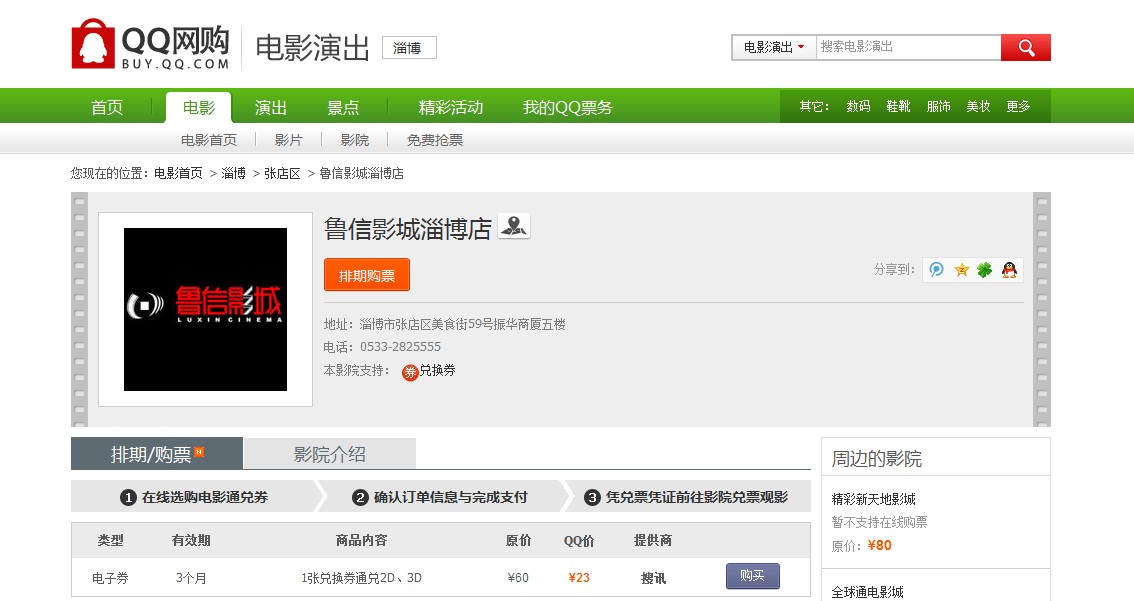Screen dimensions: 1134x601
Task: Open 我的QQ票务 in the navigation bar
Action: coord(568,108)
